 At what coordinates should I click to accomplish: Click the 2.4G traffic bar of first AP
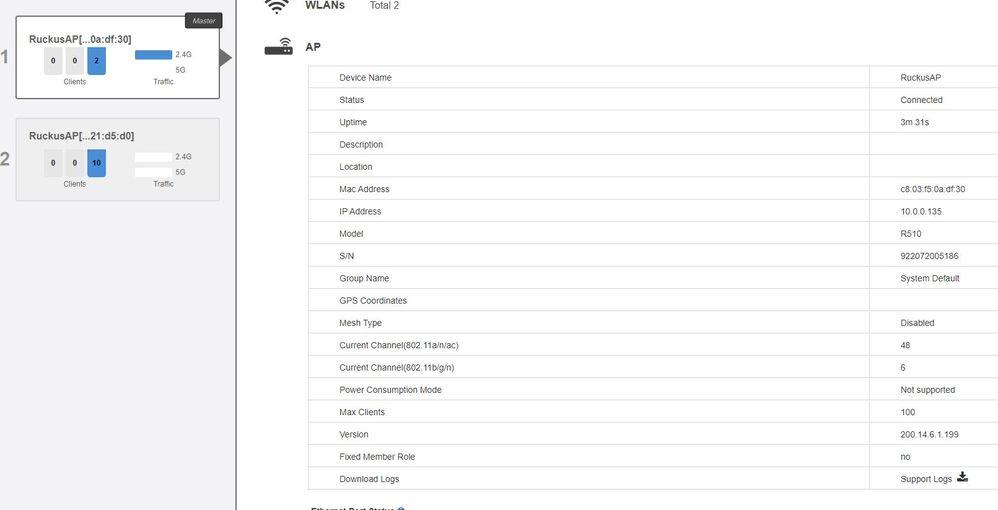pos(153,55)
